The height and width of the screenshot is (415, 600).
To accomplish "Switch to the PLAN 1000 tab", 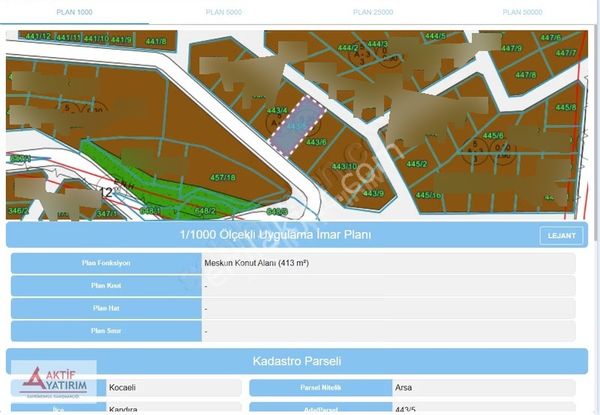I will [75, 12].
